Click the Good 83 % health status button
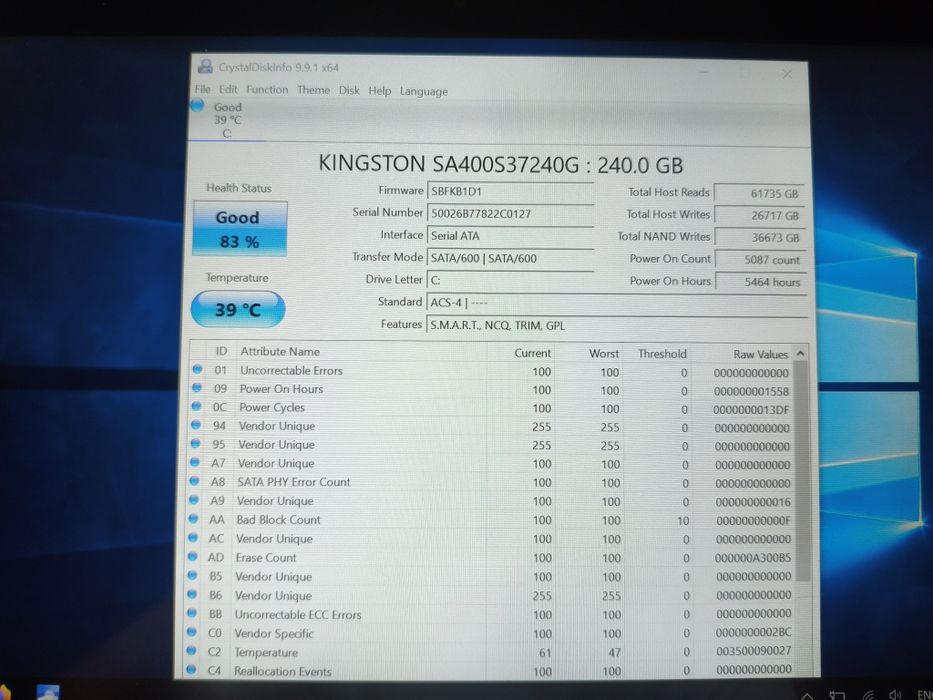The image size is (933, 700). (240, 229)
